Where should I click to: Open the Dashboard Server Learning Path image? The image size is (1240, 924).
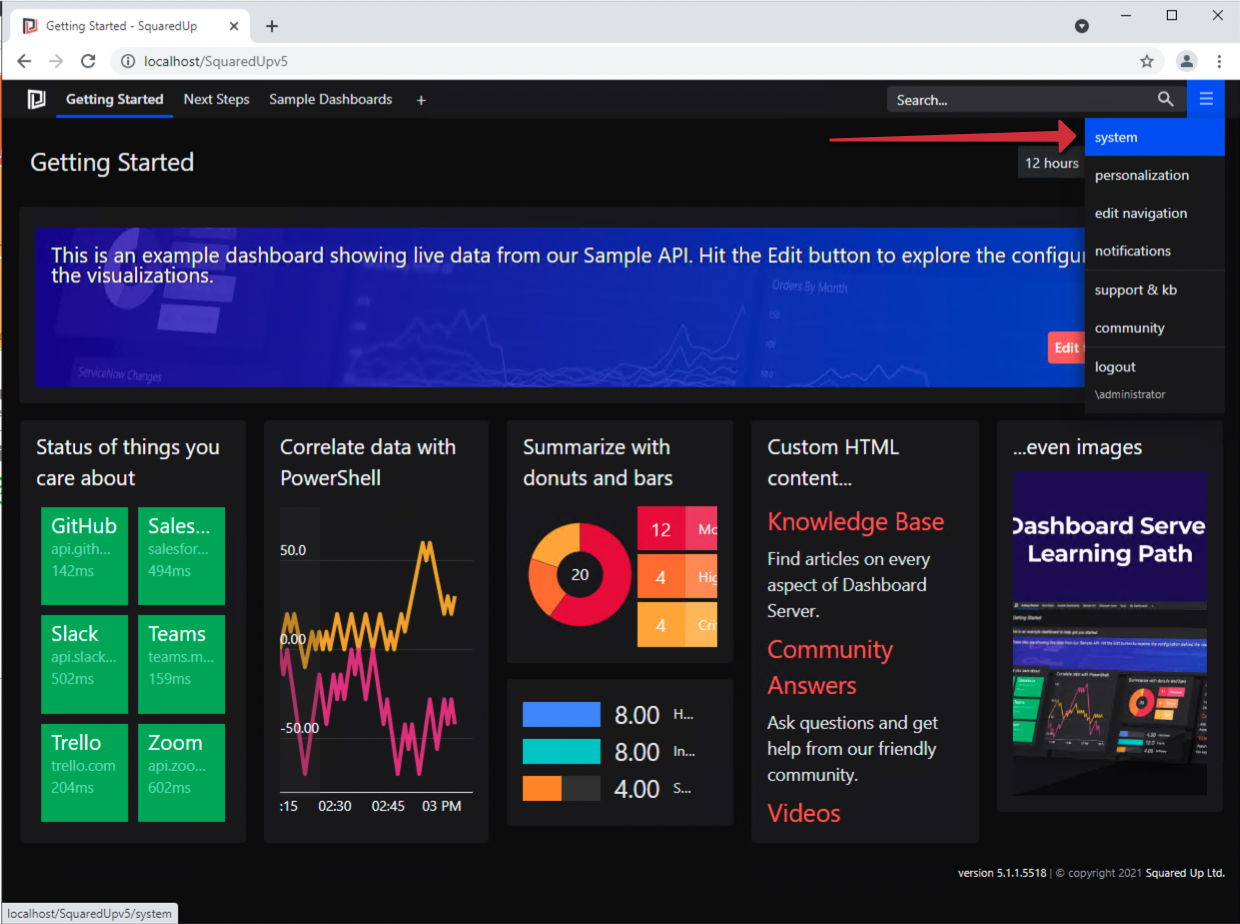tap(1110, 633)
